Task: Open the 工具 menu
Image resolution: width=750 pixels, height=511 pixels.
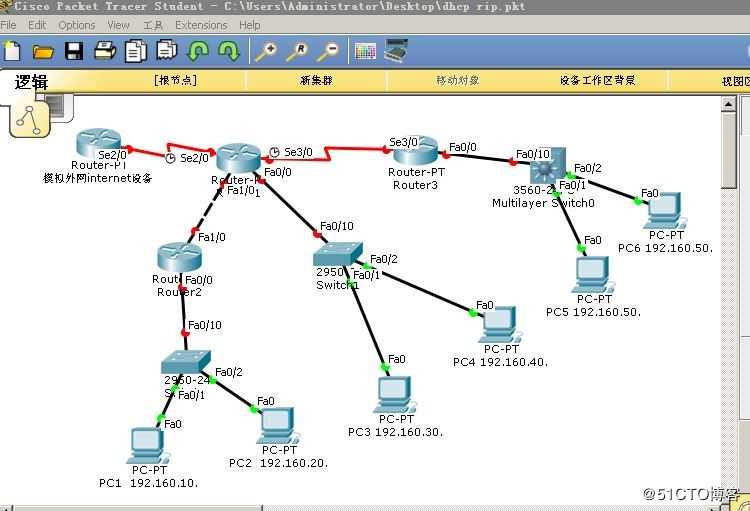Action: (153, 25)
